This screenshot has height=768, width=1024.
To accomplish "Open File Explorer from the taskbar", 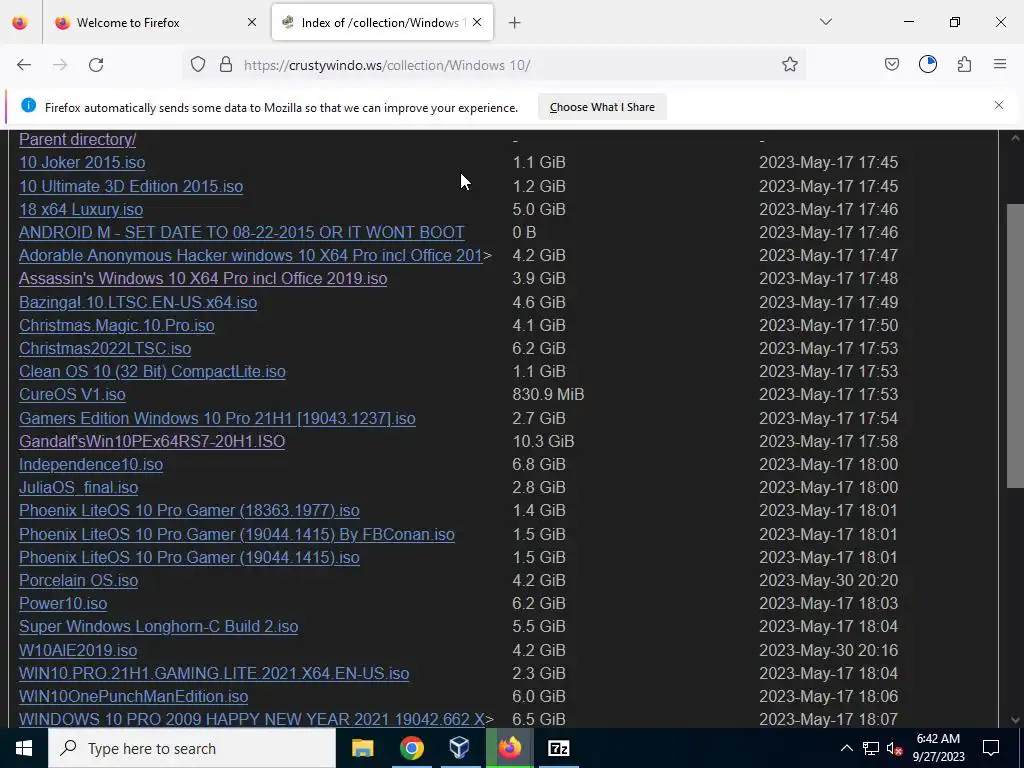I will coord(362,748).
